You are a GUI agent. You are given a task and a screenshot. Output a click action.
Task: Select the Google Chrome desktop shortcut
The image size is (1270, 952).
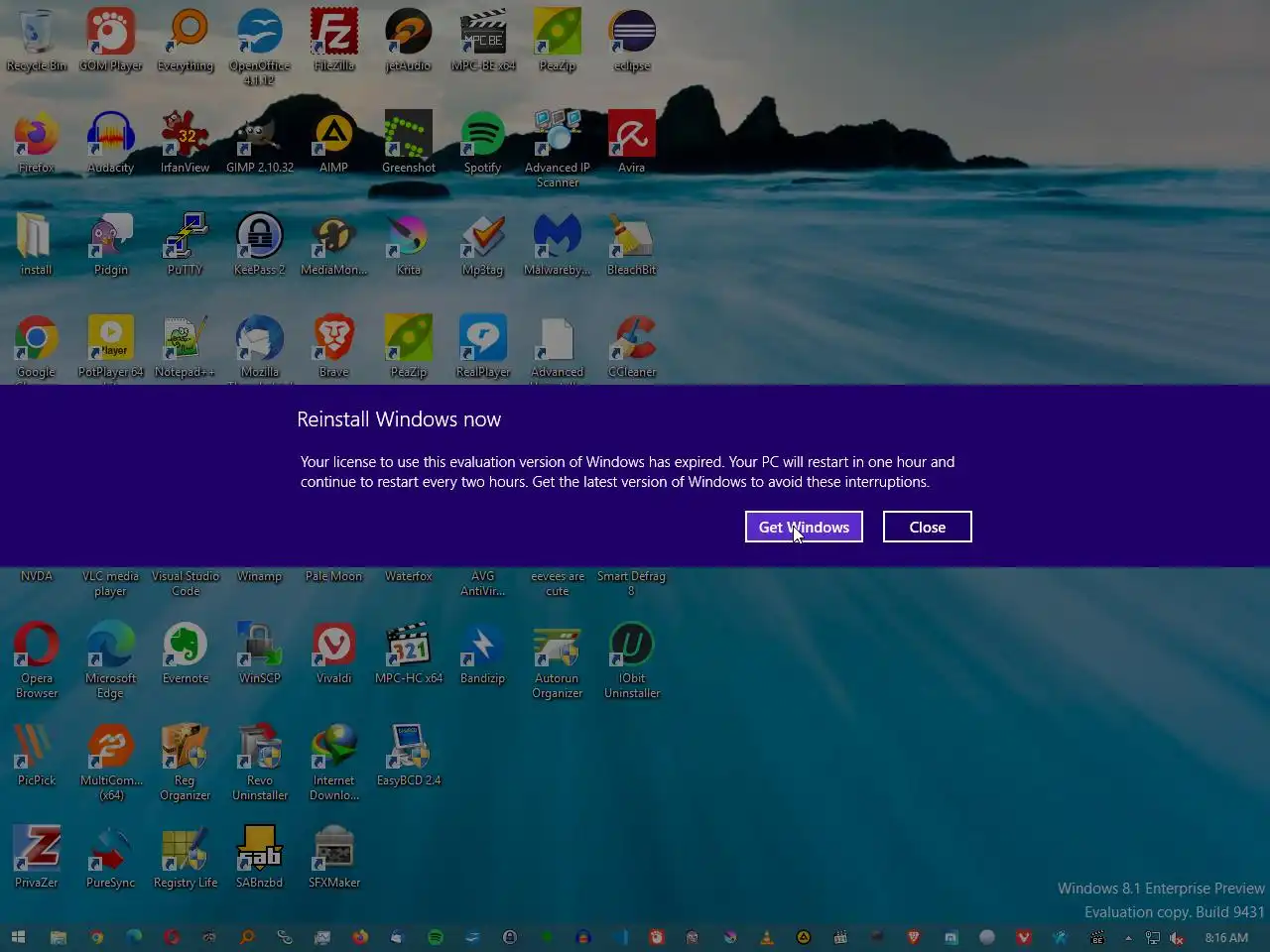point(37,347)
